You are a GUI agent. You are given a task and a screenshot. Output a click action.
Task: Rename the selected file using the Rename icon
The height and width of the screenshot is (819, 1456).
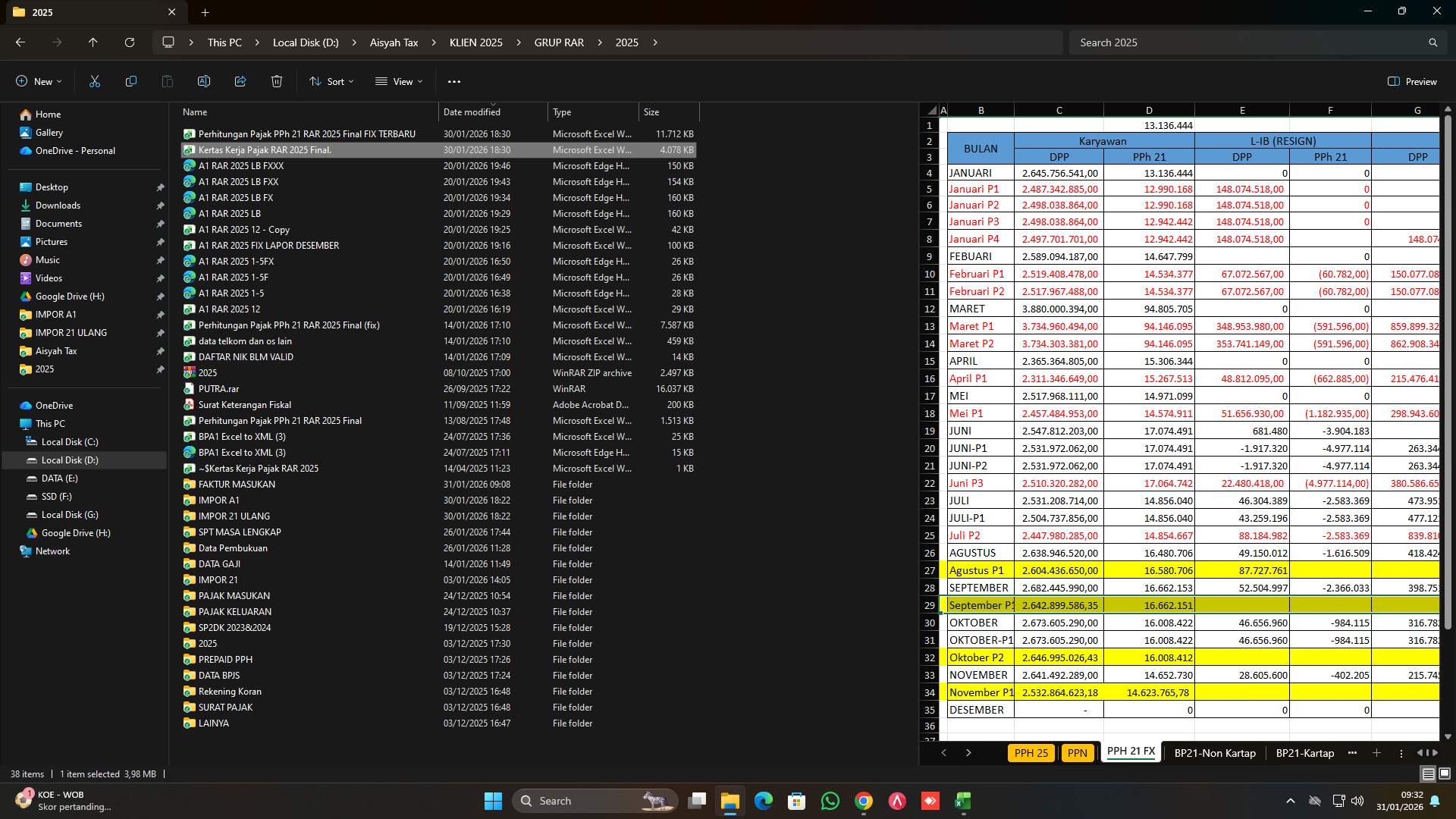click(x=203, y=81)
